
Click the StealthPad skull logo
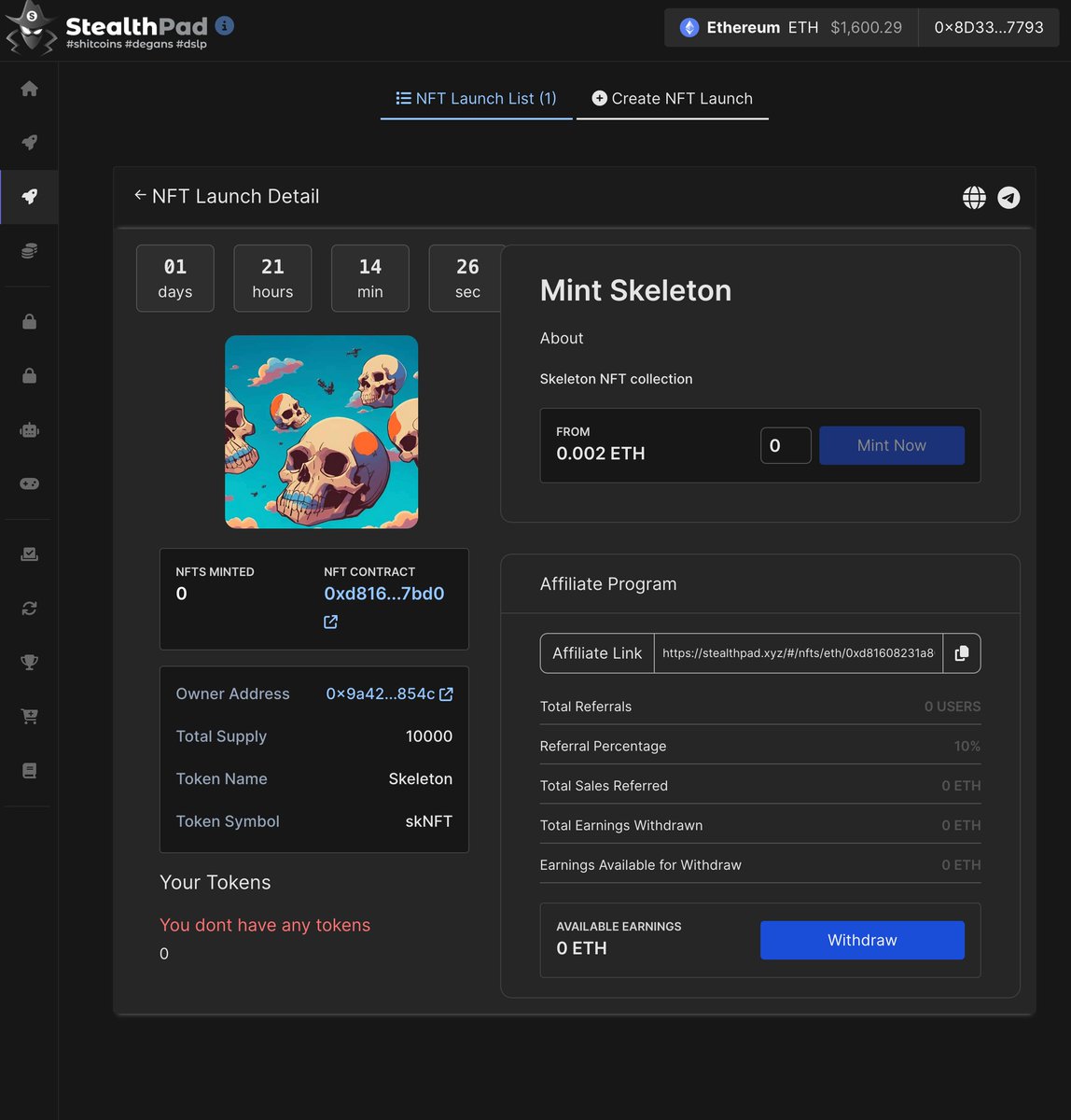pyautogui.click(x=31, y=28)
